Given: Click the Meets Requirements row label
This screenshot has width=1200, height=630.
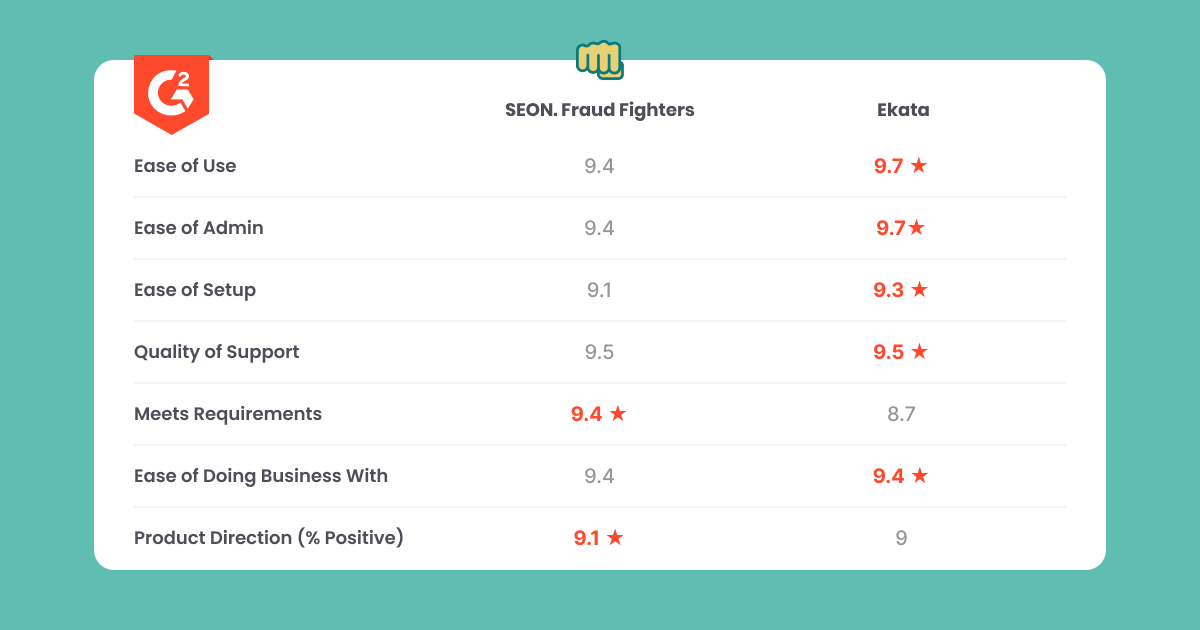Looking at the screenshot, I should click(x=228, y=414).
